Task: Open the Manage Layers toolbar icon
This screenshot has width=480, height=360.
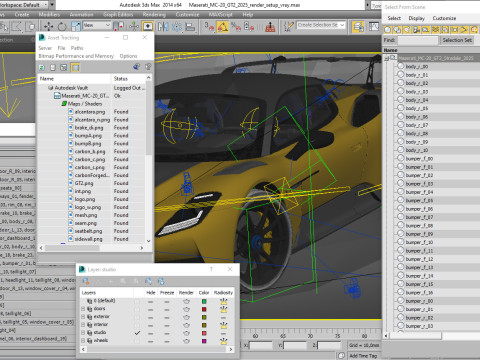Action: (x=358, y=26)
